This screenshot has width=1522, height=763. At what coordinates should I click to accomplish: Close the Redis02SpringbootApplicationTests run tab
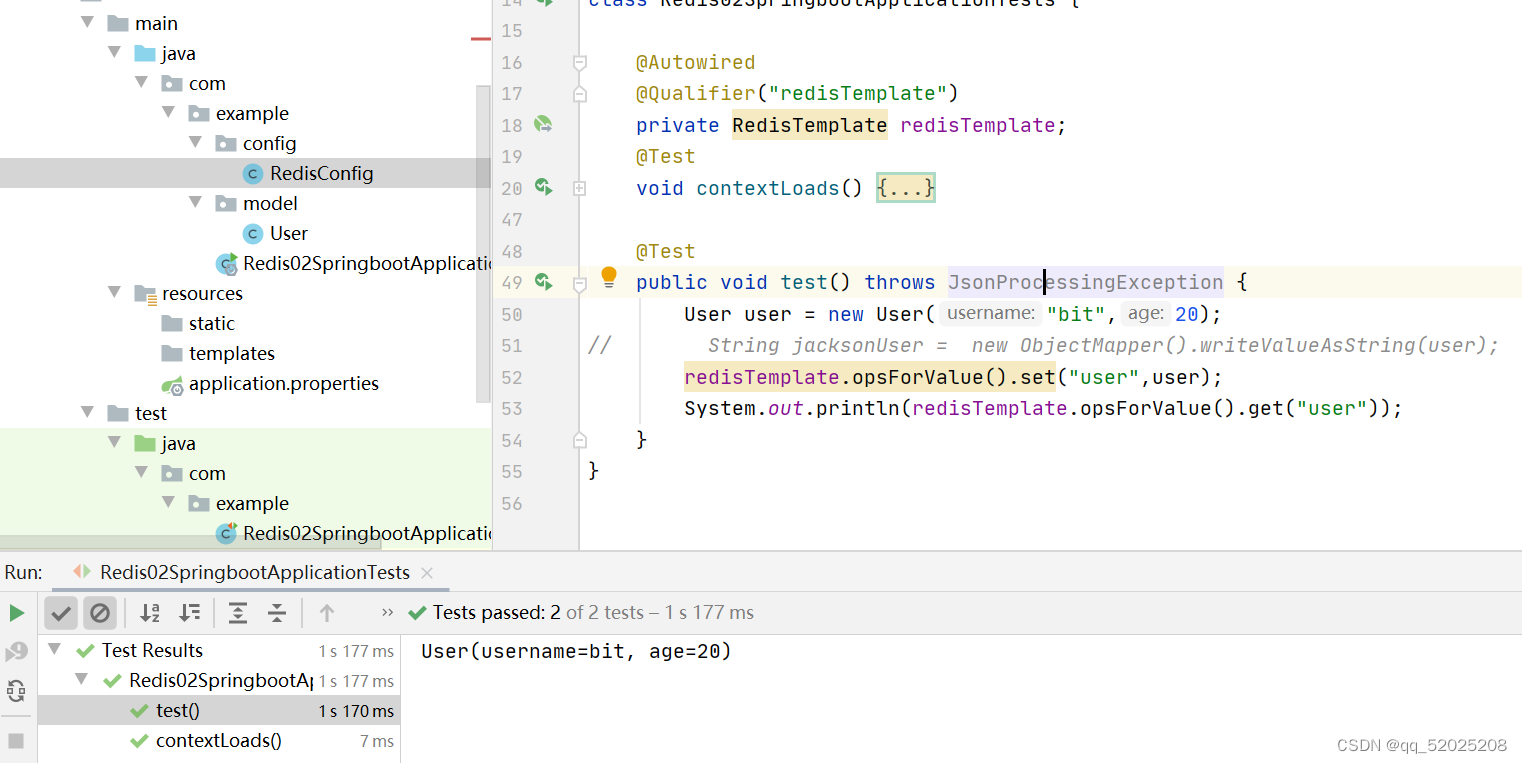tap(427, 573)
